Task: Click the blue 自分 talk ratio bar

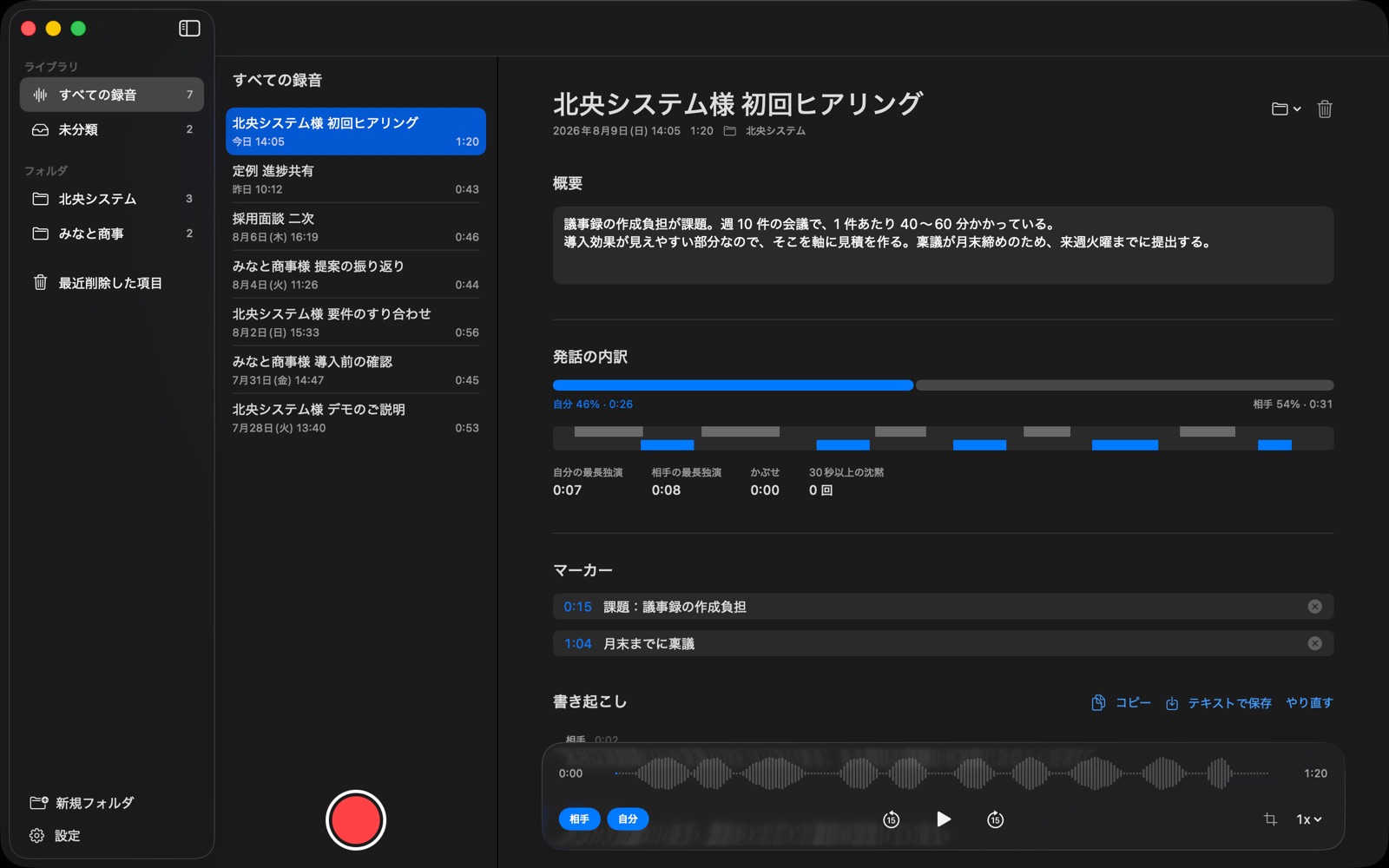Action: click(733, 385)
